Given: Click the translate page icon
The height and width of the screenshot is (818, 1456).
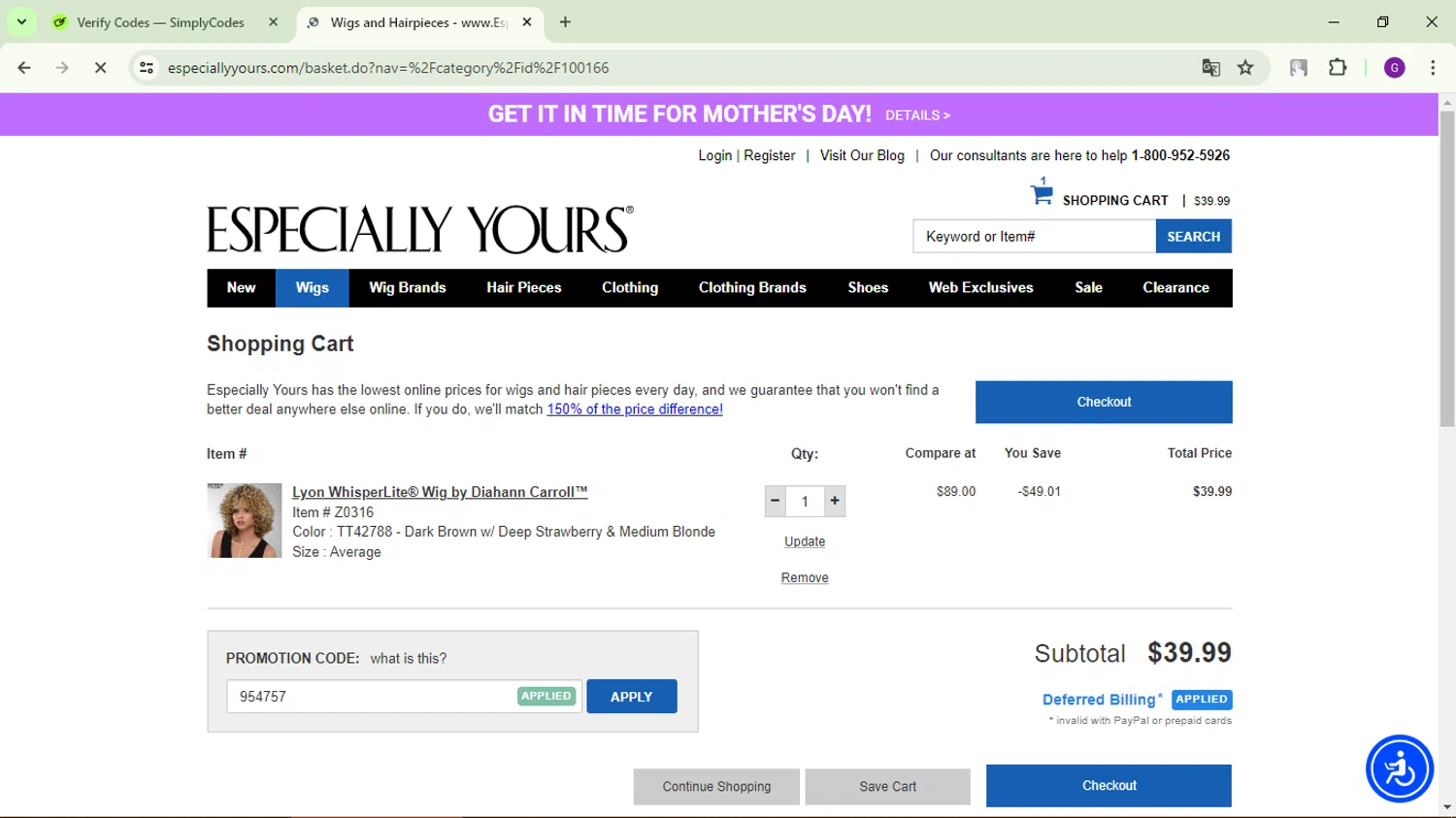Looking at the screenshot, I should point(1210,68).
